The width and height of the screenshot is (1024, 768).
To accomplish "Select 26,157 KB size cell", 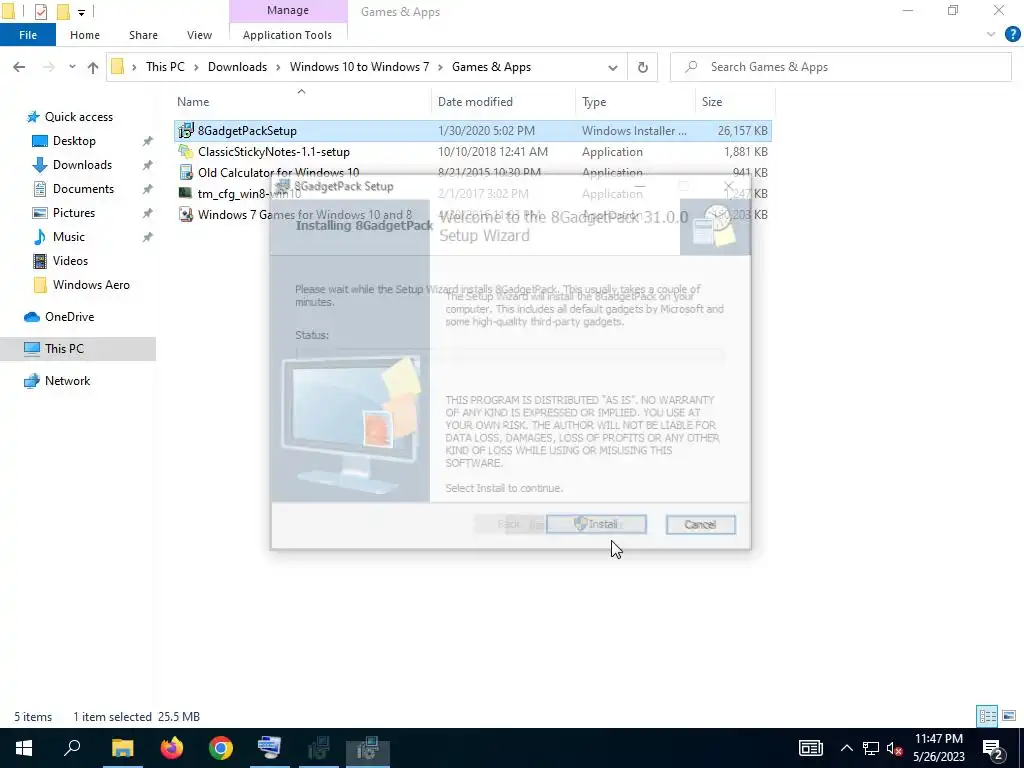I will (x=743, y=131).
